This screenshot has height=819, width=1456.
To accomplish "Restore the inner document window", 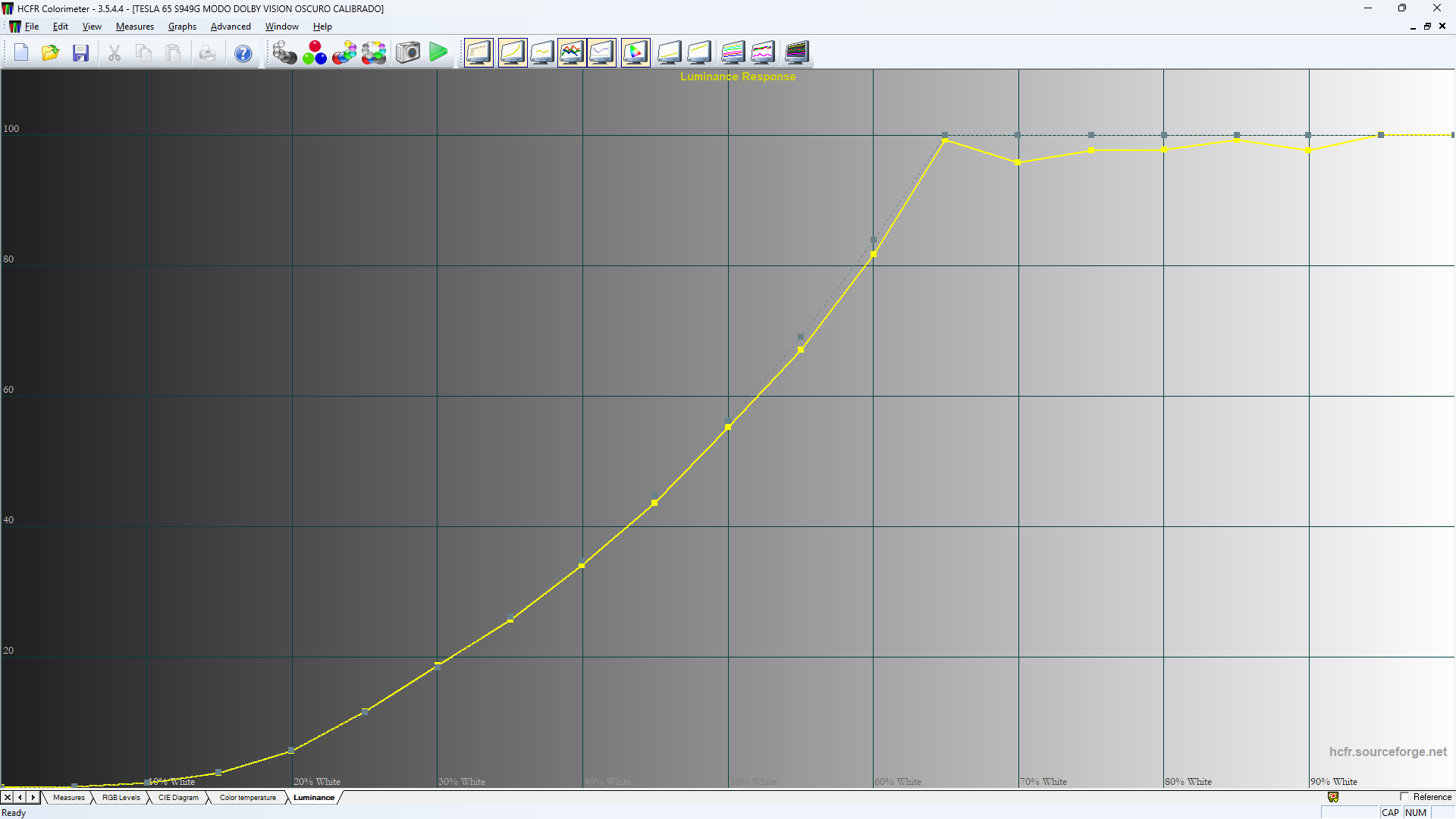I will click(1427, 27).
